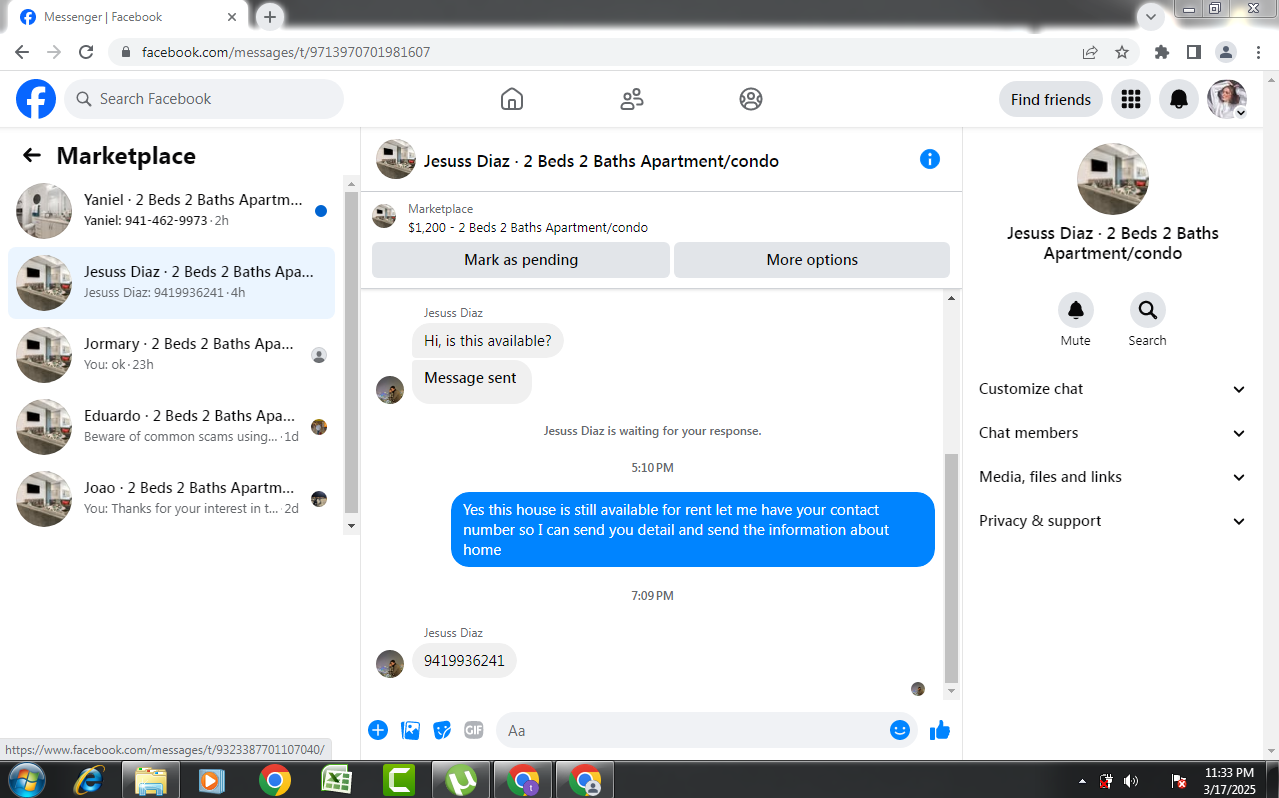The width and height of the screenshot is (1279, 798).
Task: Click the browser address bar URL
Action: tap(286, 52)
